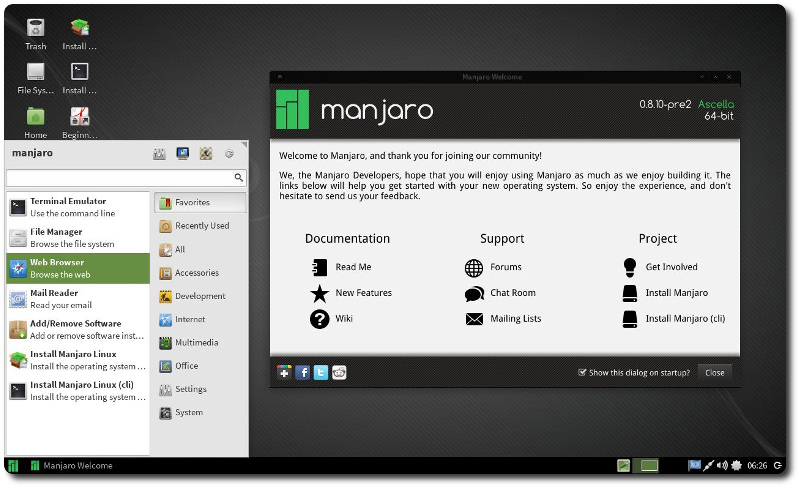The width and height of the screenshot is (800, 488).
Task: Open Web Browser in the Whisker menu
Action: tap(78, 268)
